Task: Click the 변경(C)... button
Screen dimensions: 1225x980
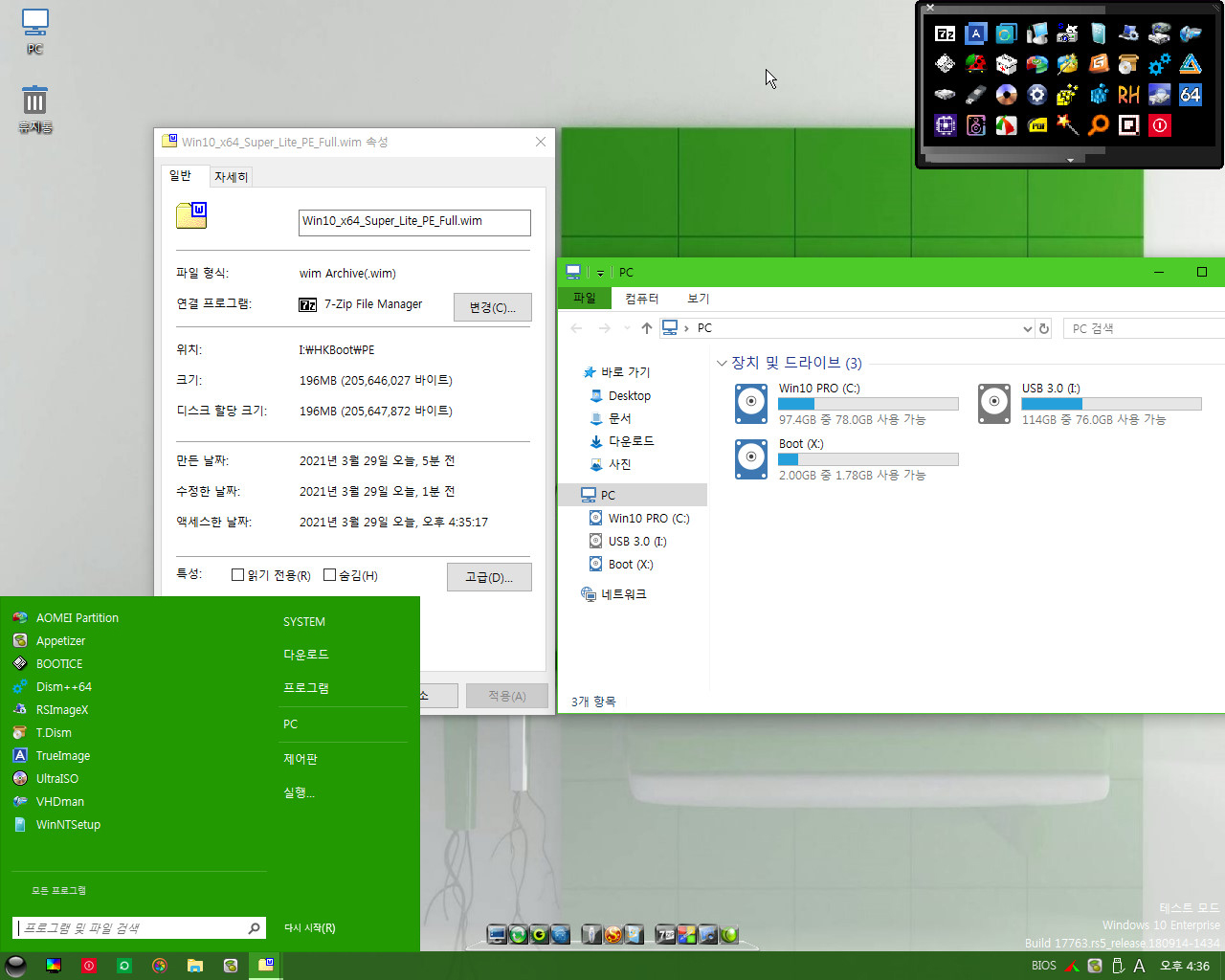Action: pos(492,307)
